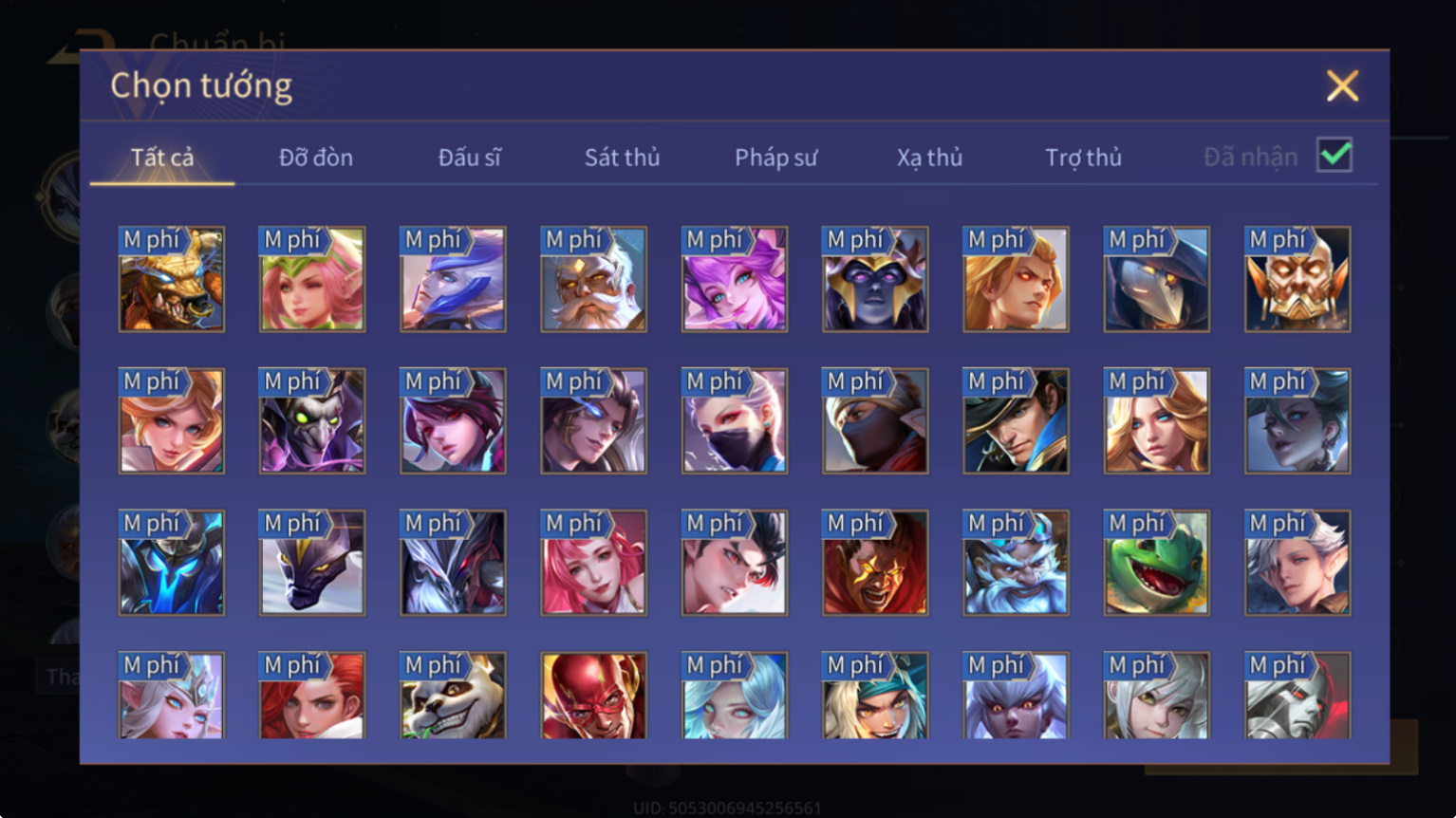1456x818 pixels.
Task: Toggle the Đã nhận checkbox
Action: 1334,155
